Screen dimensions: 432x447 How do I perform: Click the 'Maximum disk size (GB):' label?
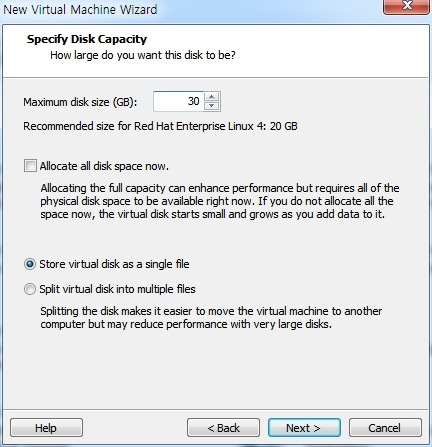click(80, 102)
